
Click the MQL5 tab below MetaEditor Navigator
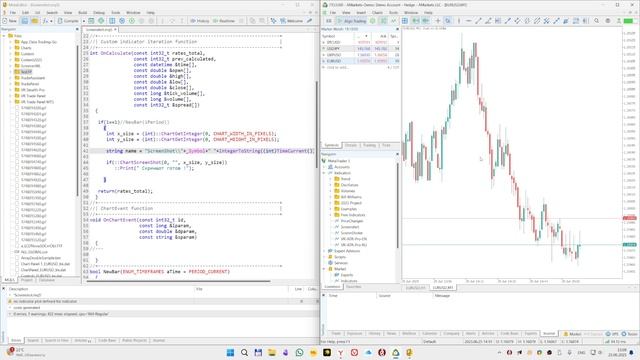pos(9,280)
